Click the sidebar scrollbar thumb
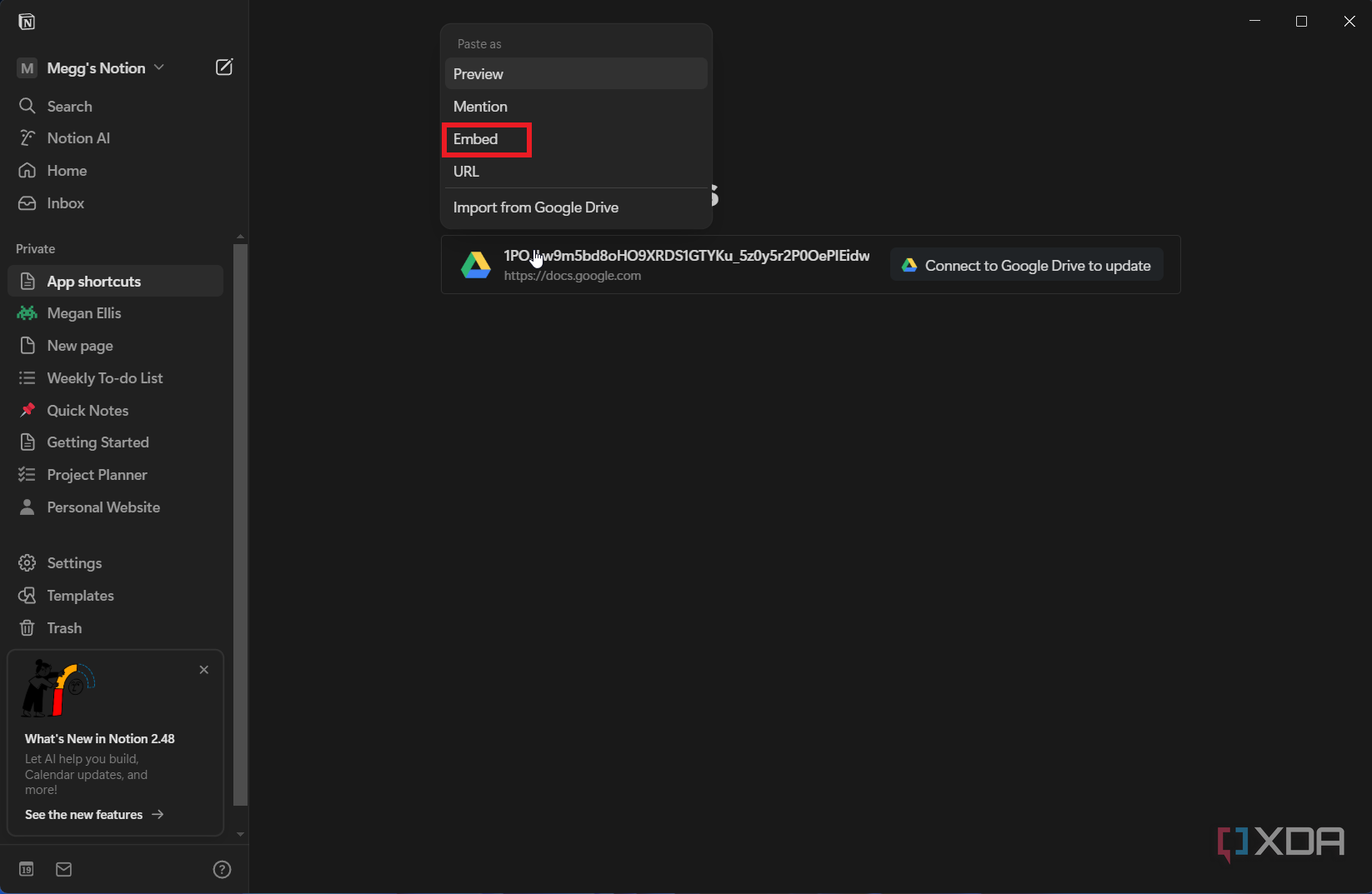 tap(240, 525)
